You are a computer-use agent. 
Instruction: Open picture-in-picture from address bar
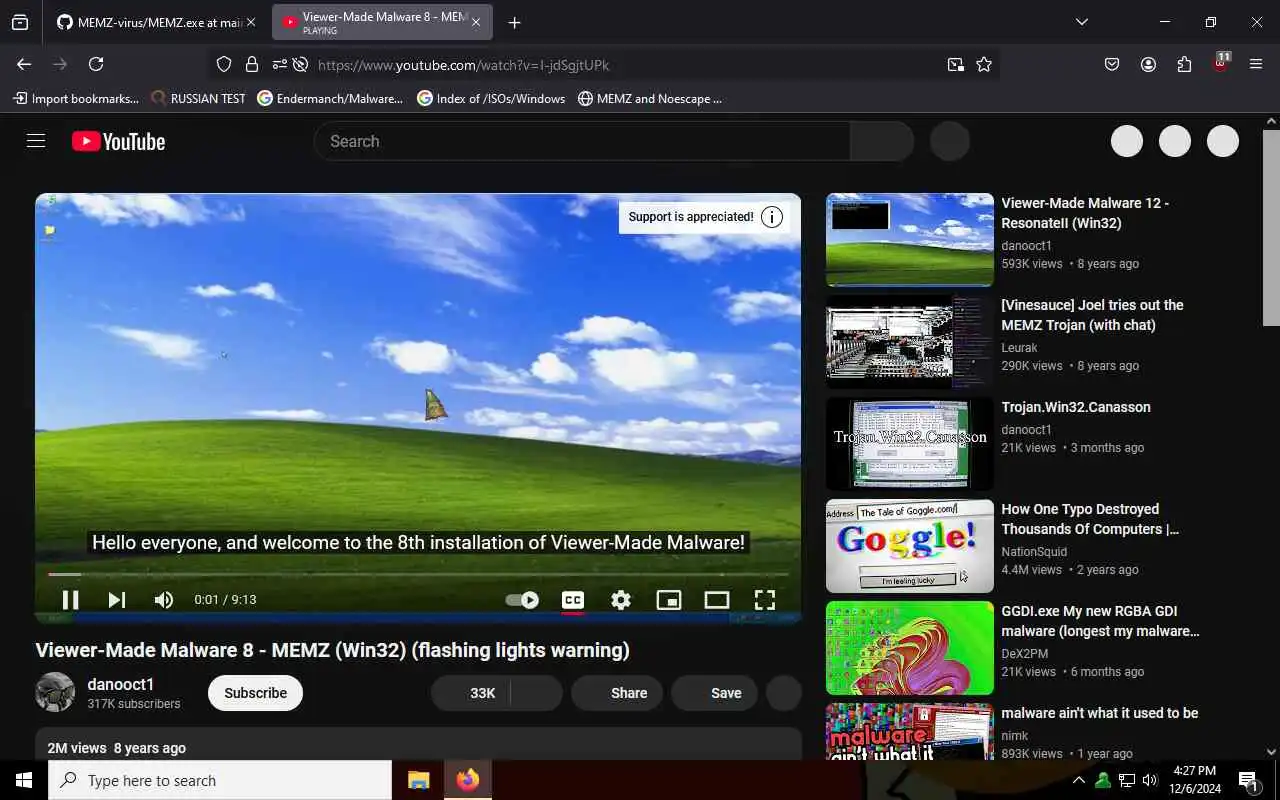click(x=956, y=64)
